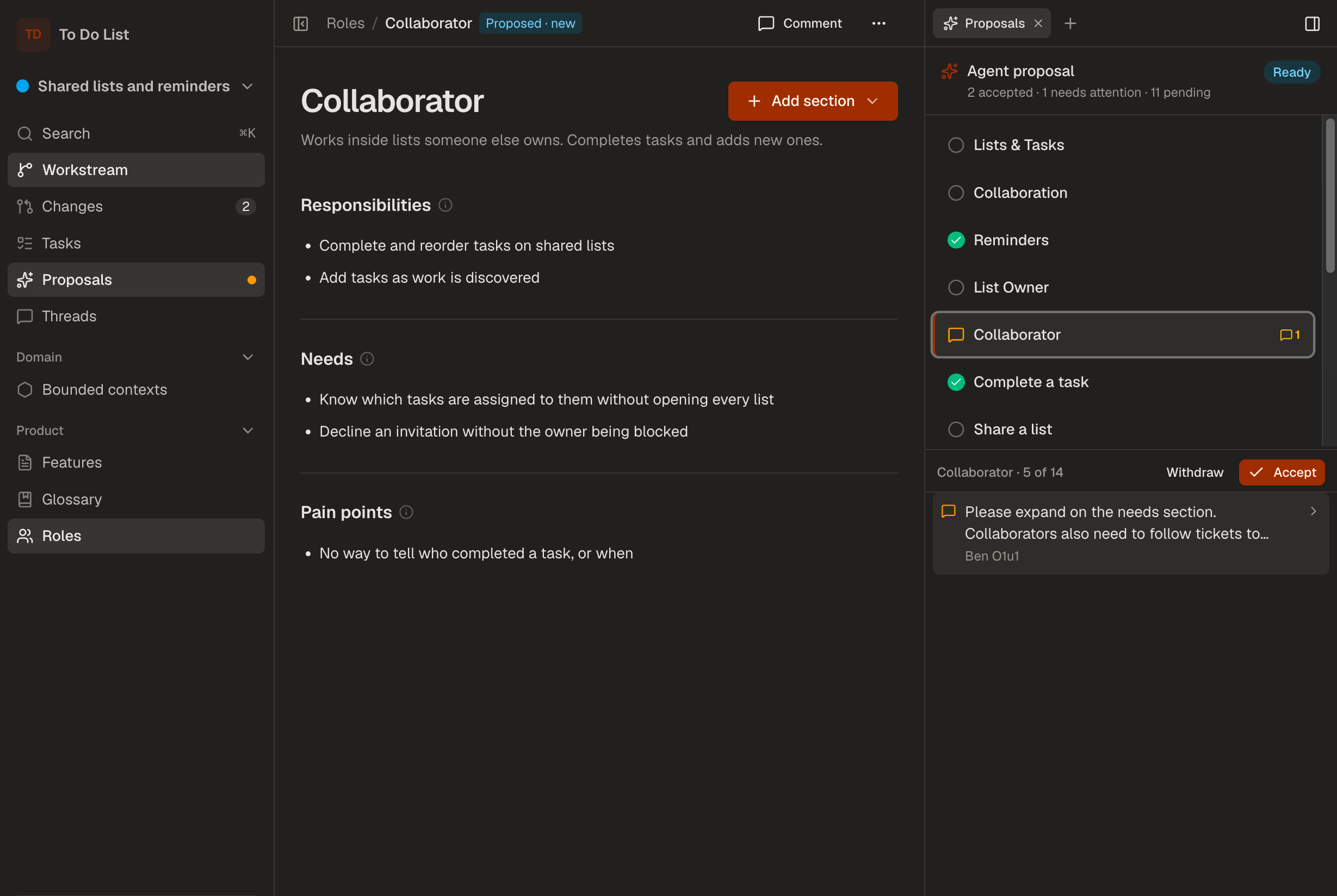Expand the Shared lists and reminders dropdown
1337x896 pixels.
(x=247, y=86)
